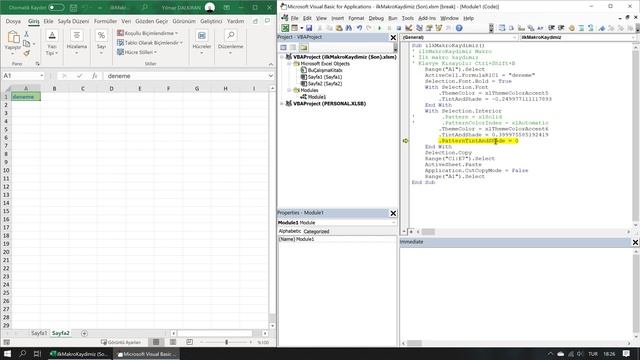Click the Run Sub play icon

[x=379, y=28]
